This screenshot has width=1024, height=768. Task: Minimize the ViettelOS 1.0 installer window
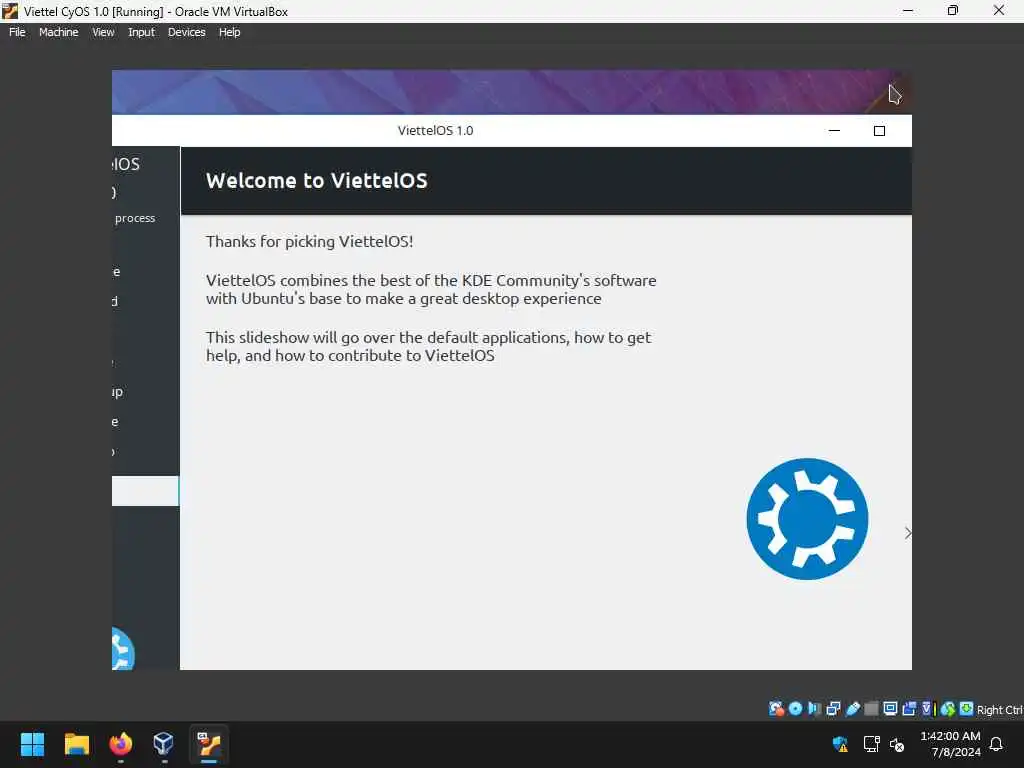(834, 131)
